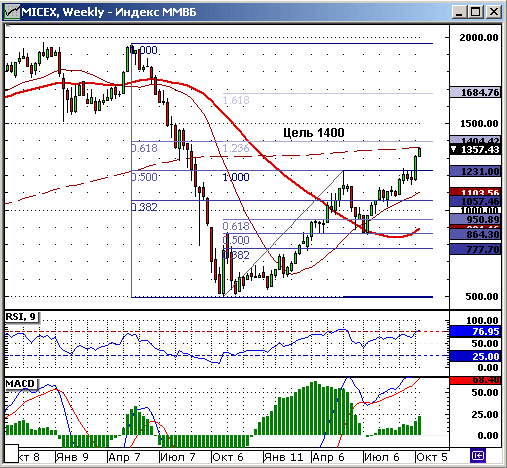Click the 'Янв 9' date on time axis
Image resolution: width=507 pixels, height=468 pixels.
pyautogui.click(x=72, y=457)
